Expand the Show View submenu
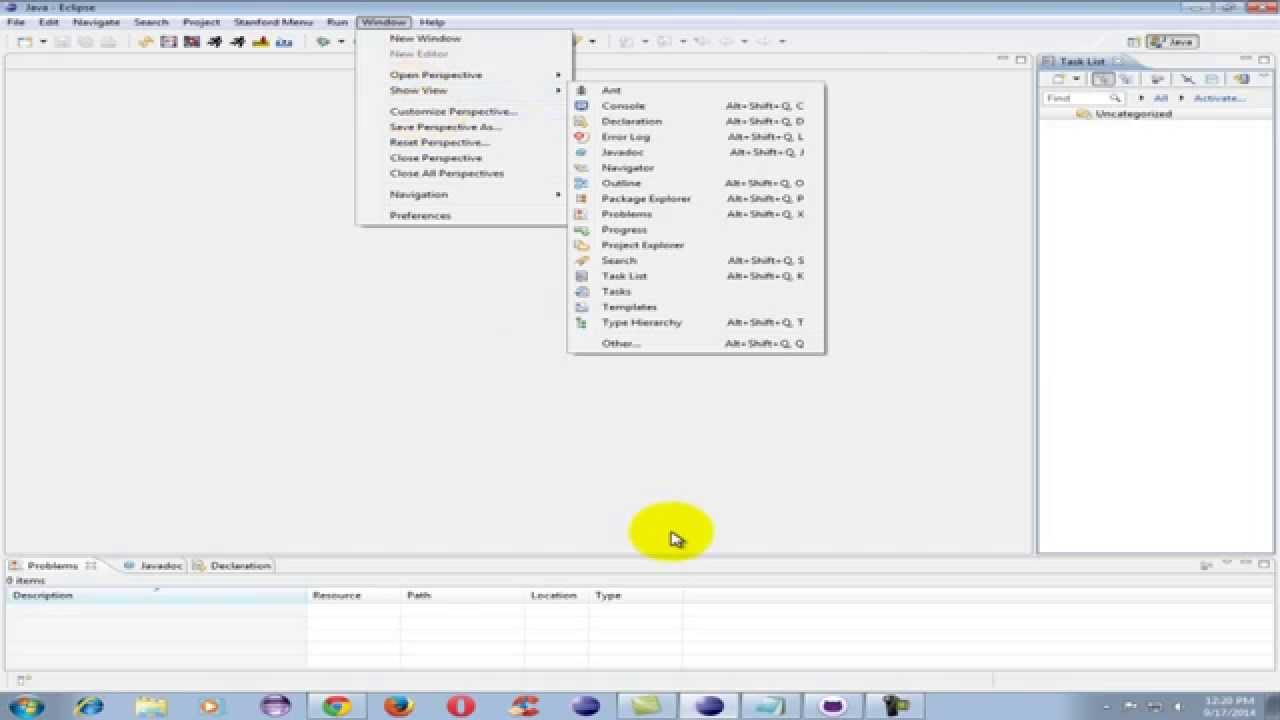Screen dimensions: 1280x720 [465, 90]
